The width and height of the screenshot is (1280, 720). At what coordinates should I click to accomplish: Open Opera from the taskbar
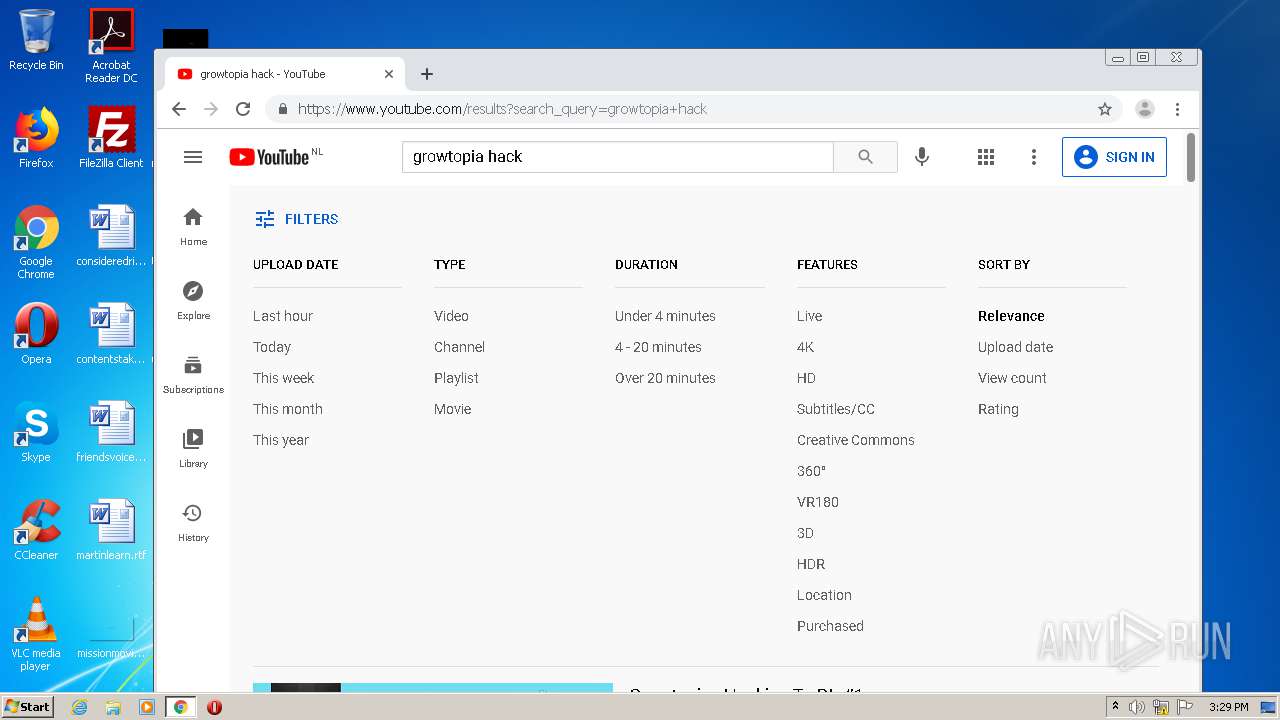point(214,707)
